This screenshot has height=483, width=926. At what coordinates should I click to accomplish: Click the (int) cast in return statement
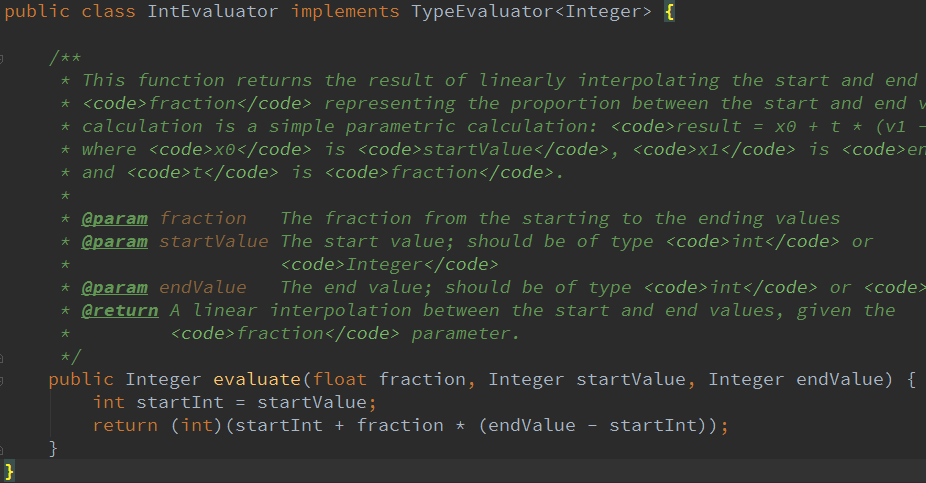191,426
